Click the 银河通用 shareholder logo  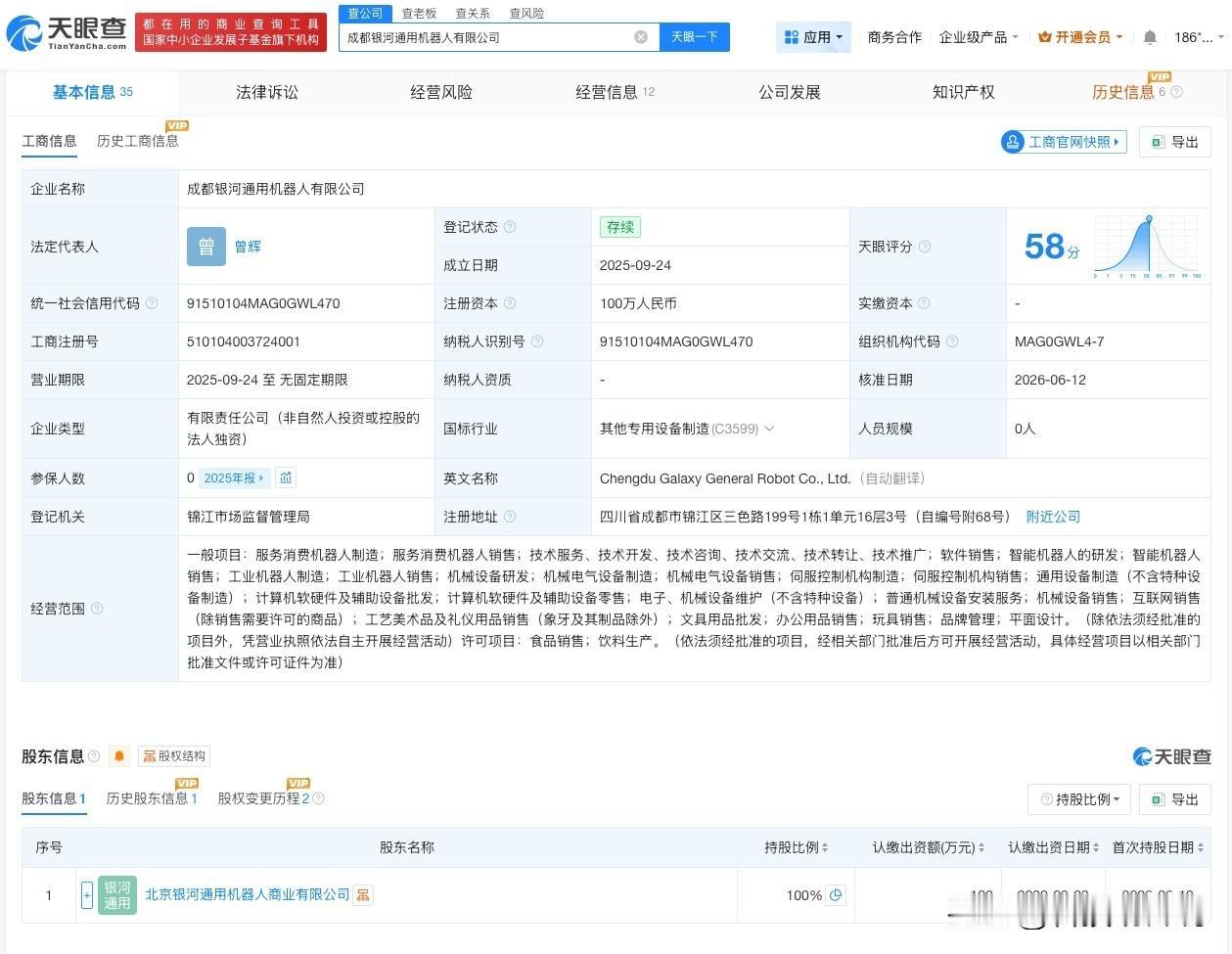117,895
